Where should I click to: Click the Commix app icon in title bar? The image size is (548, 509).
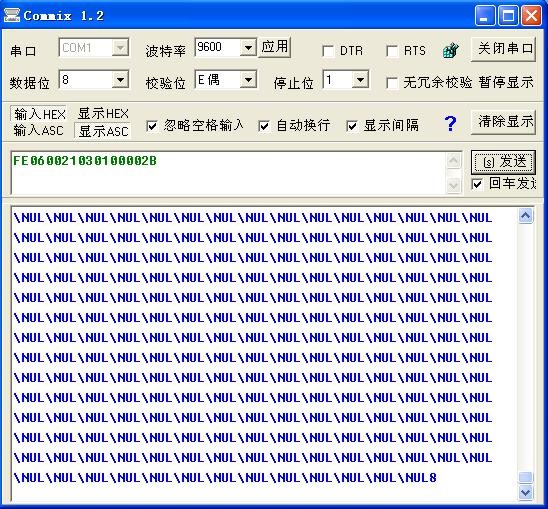11,15
